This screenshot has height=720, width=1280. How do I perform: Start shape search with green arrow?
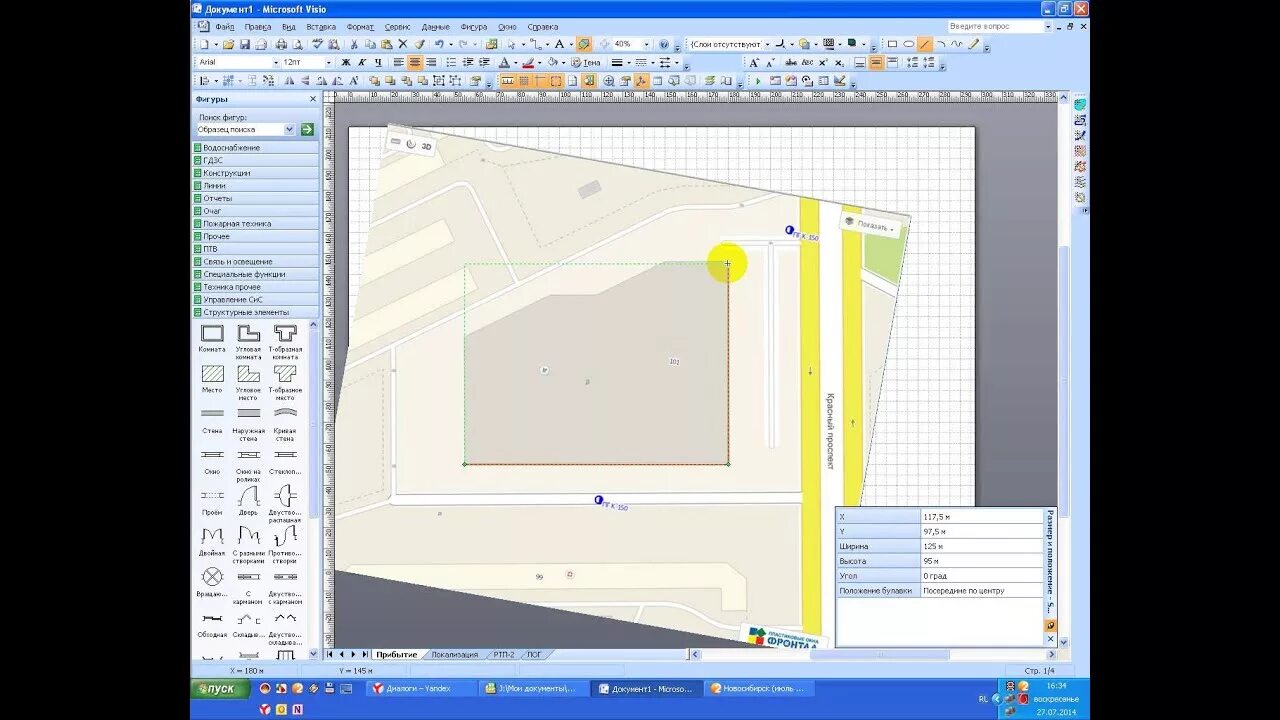pos(307,129)
